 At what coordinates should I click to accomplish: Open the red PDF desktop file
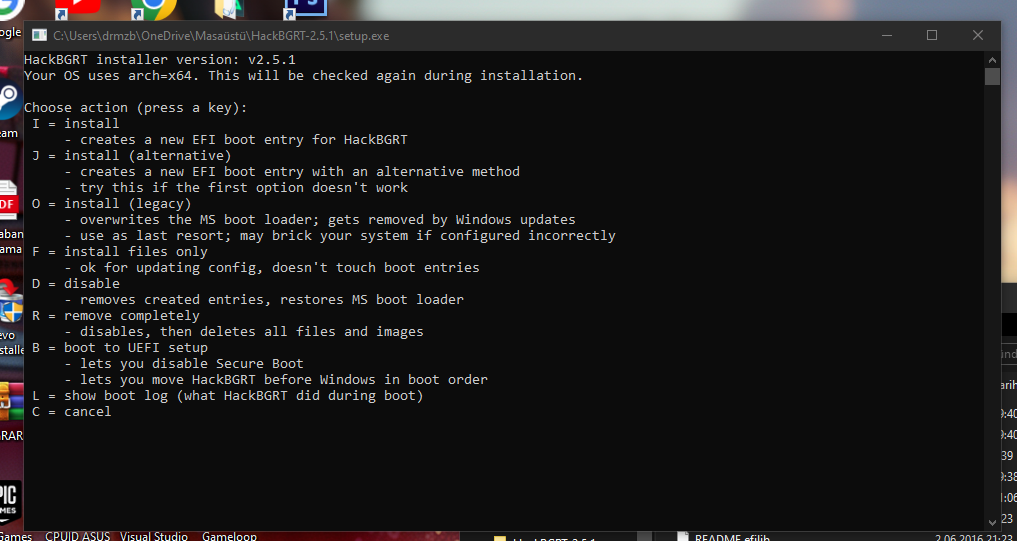pyautogui.click(x=9, y=202)
